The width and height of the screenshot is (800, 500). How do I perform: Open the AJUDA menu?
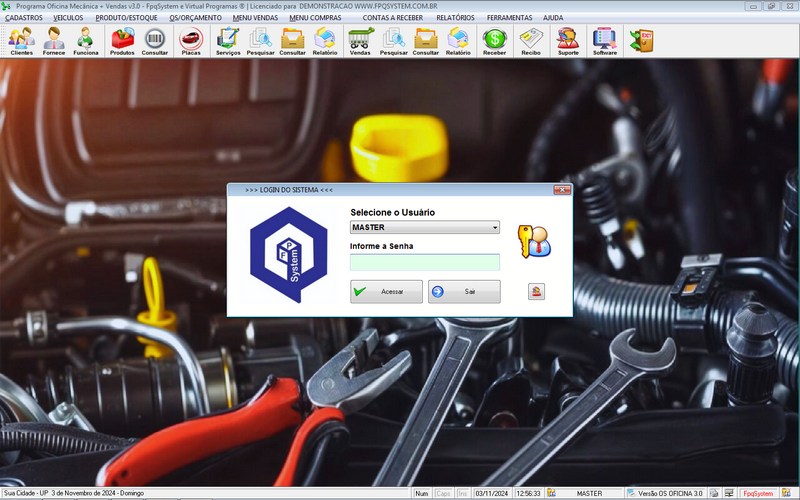coord(553,18)
